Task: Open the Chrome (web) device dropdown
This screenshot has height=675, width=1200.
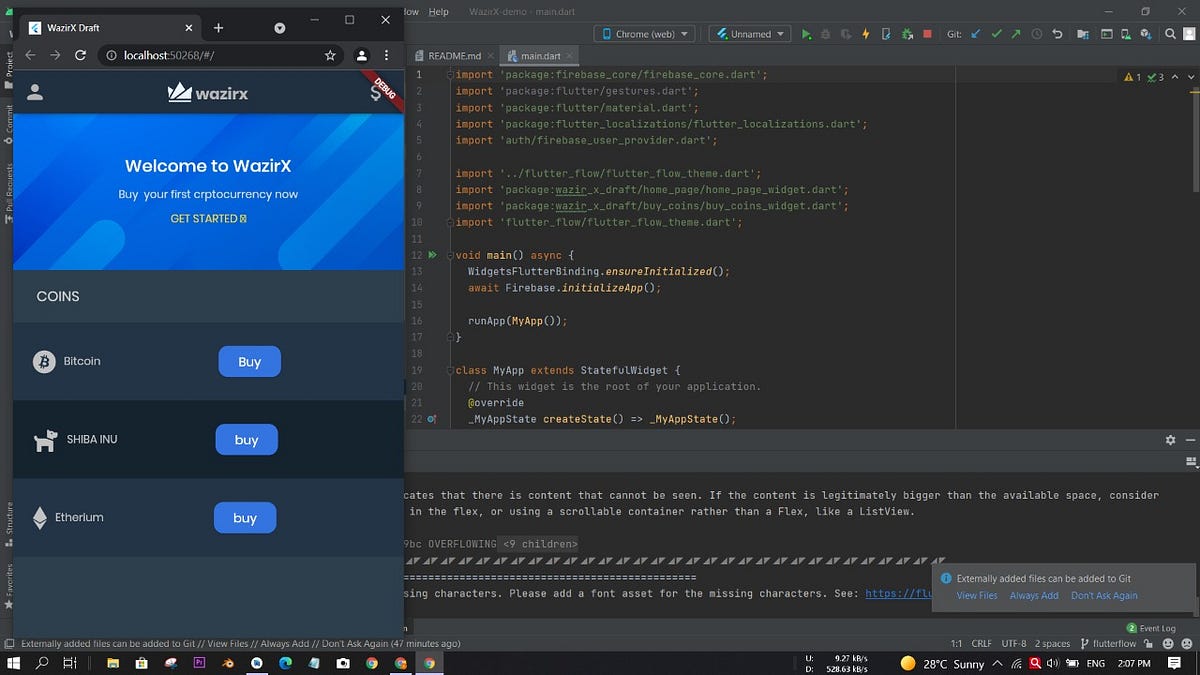Action: (x=644, y=33)
